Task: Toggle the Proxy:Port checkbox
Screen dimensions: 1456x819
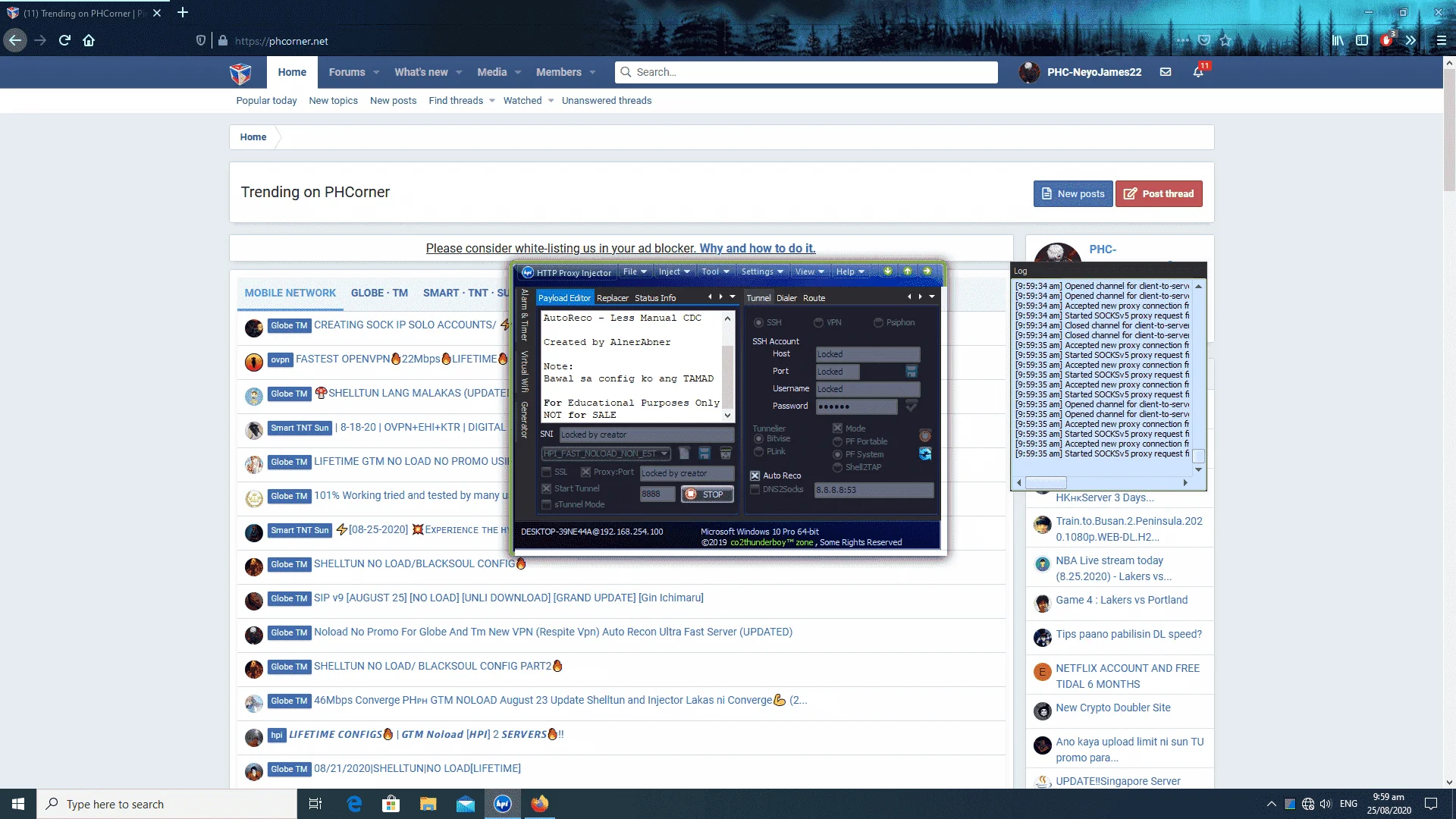Action: (x=585, y=472)
